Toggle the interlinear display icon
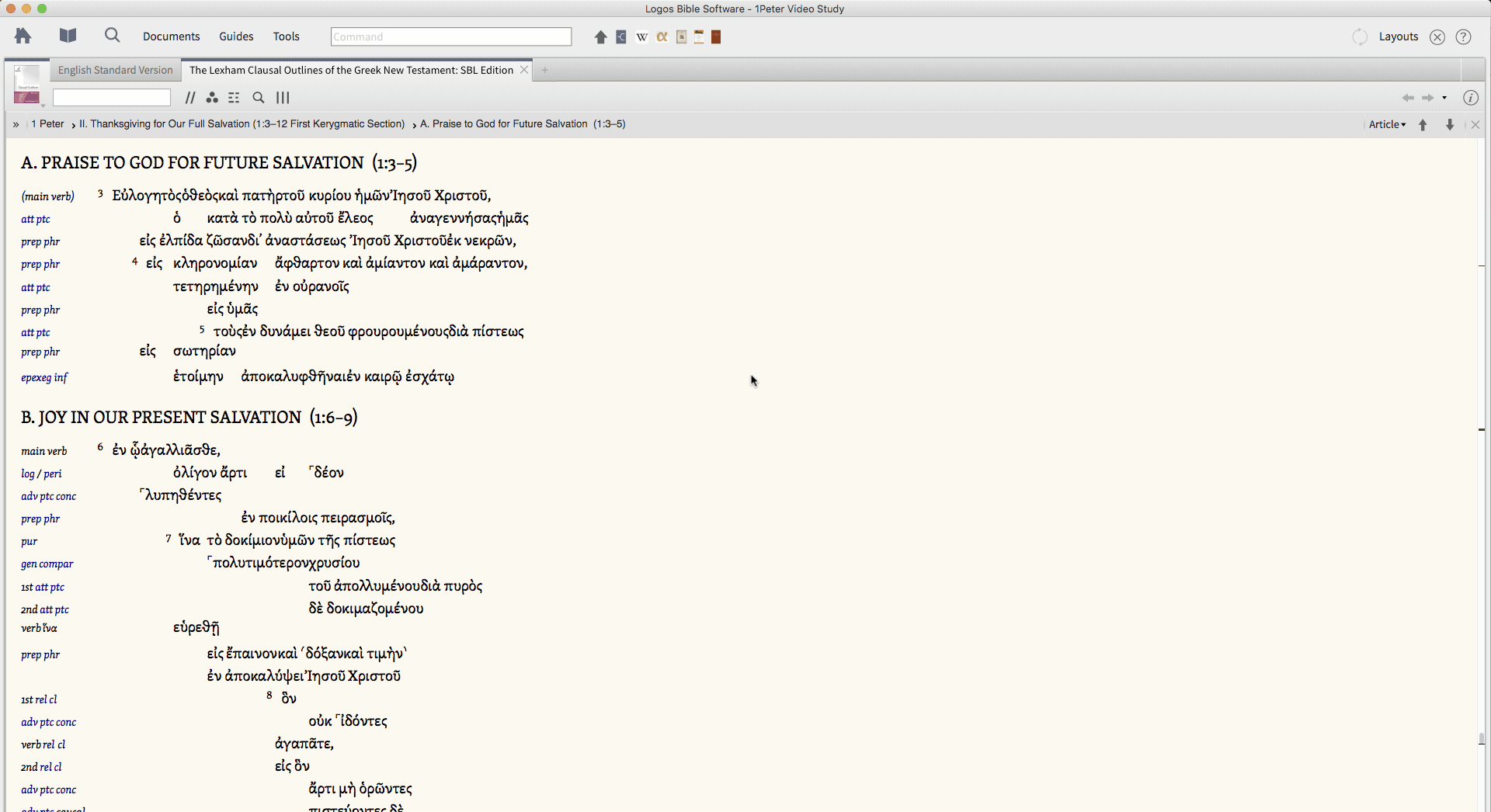 click(234, 98)
